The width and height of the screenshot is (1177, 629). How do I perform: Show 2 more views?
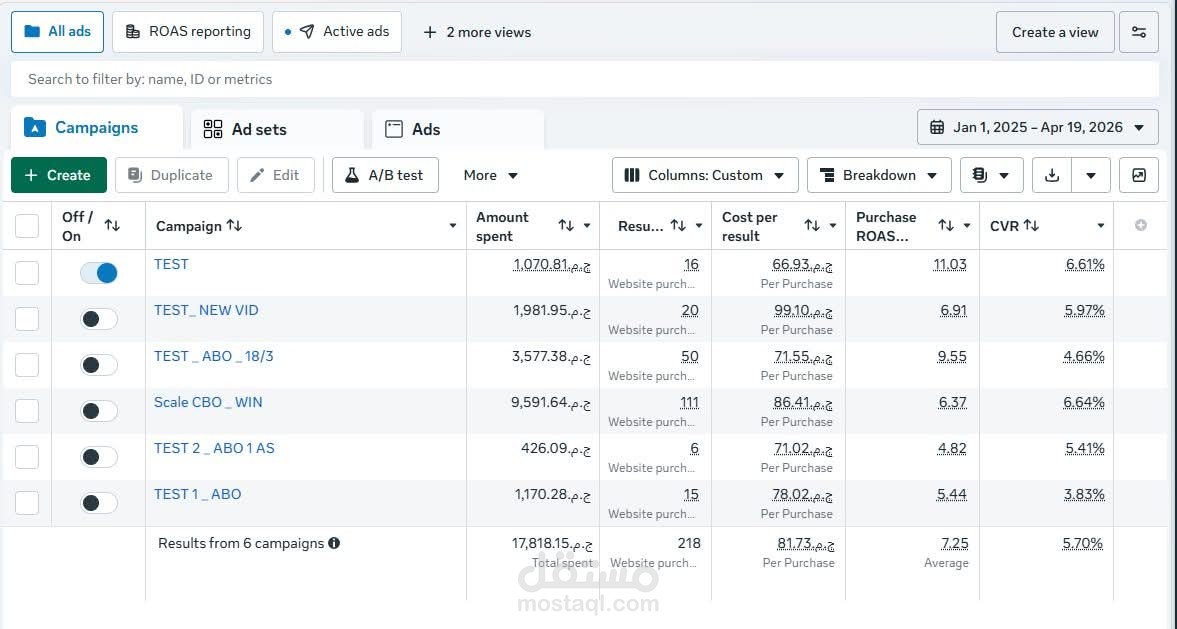477,32
